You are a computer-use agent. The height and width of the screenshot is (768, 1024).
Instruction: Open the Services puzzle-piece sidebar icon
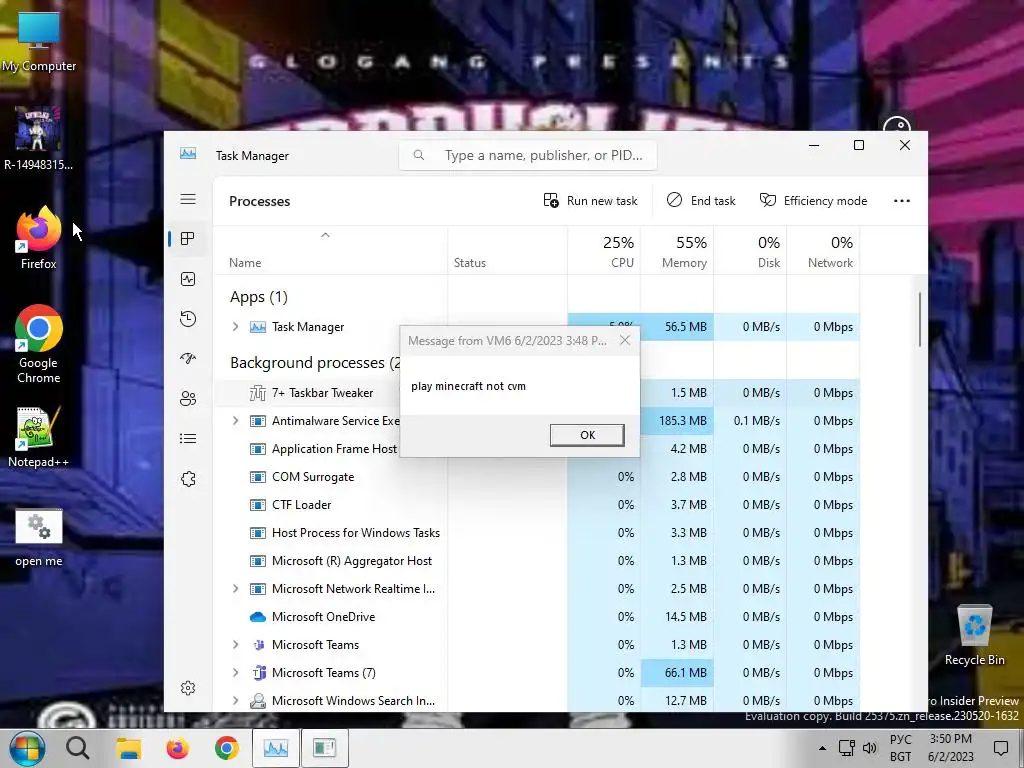pyautogui.click(x=188, y=479)
